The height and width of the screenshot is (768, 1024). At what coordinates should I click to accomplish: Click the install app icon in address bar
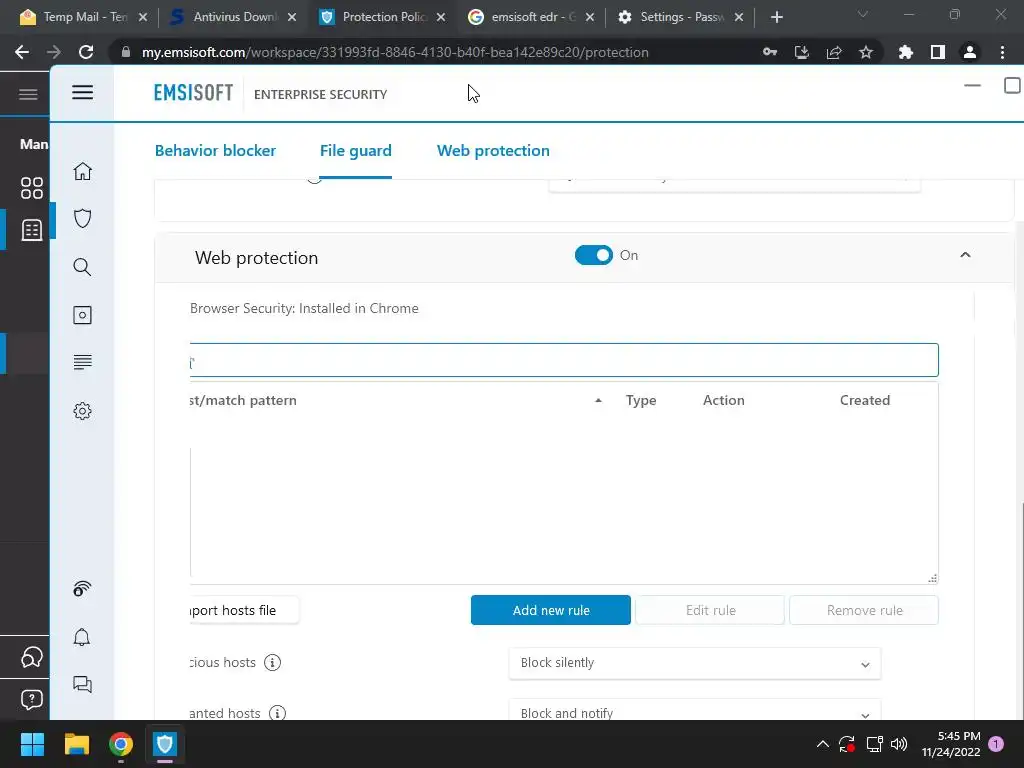pyautogui.click(x=802, y=52)
